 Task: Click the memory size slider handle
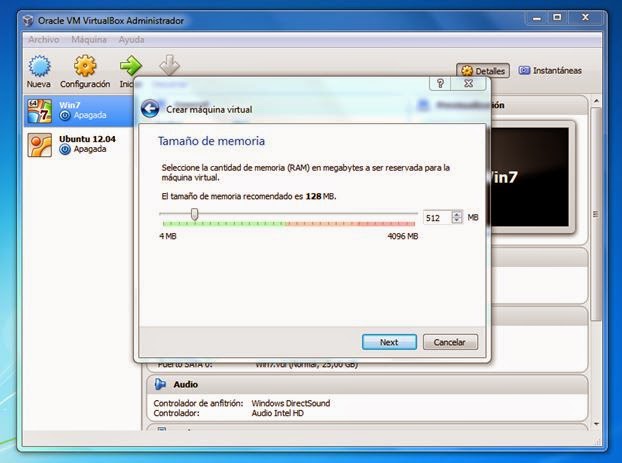[194, 214]
